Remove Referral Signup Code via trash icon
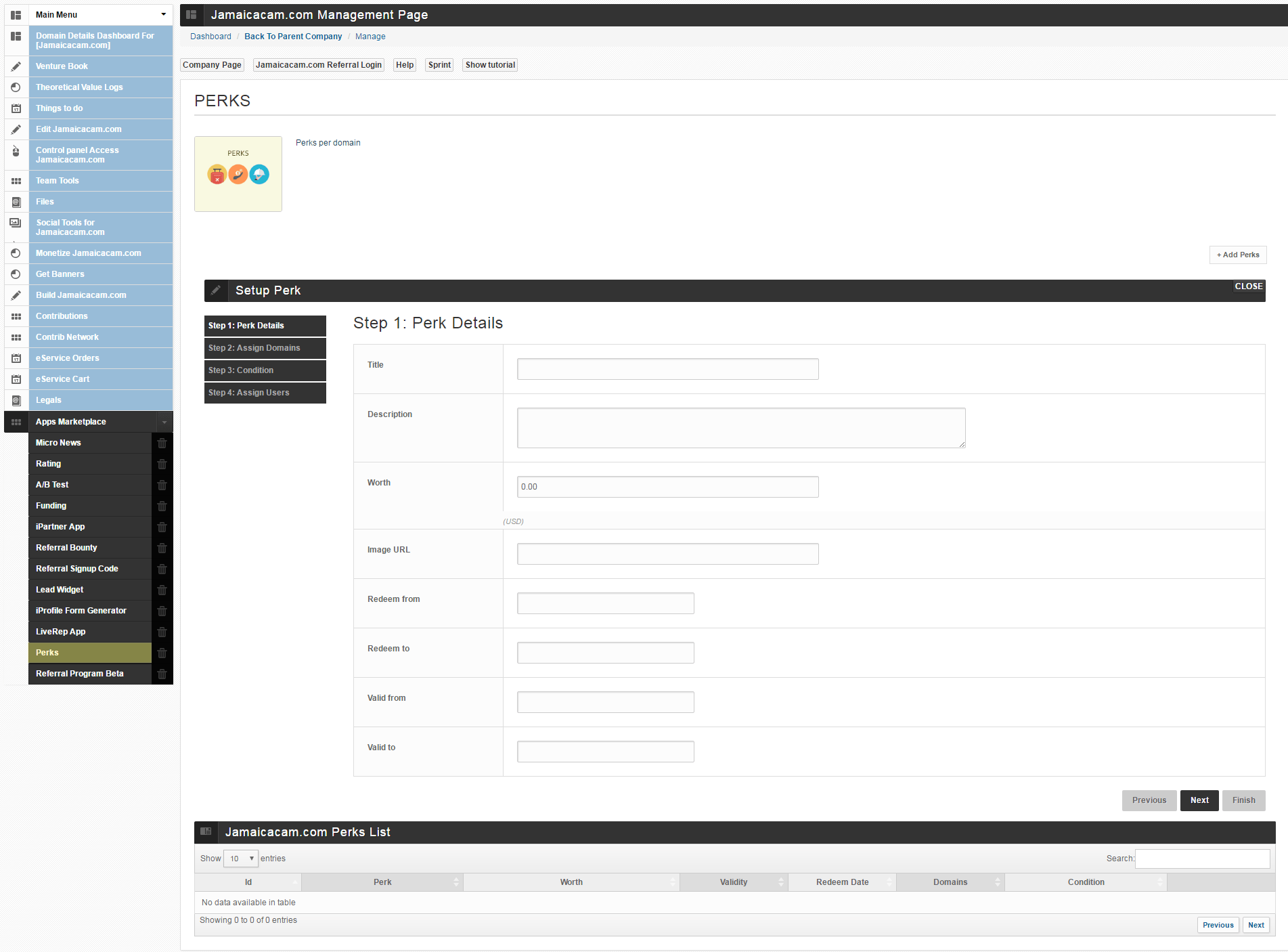Viewport: 1288px width, 952px height. [162, 569]
